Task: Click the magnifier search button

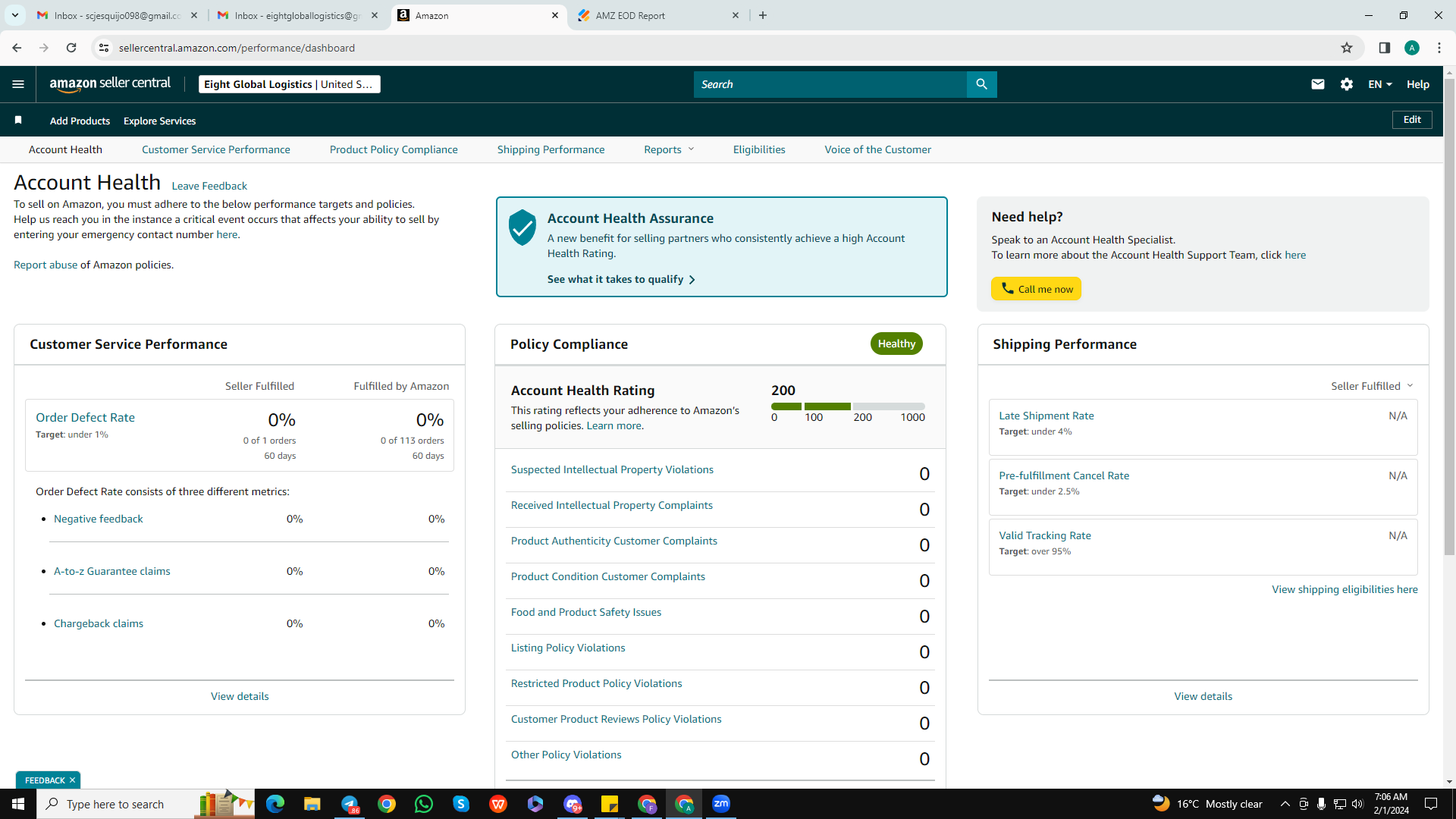Action: [981, 84]
